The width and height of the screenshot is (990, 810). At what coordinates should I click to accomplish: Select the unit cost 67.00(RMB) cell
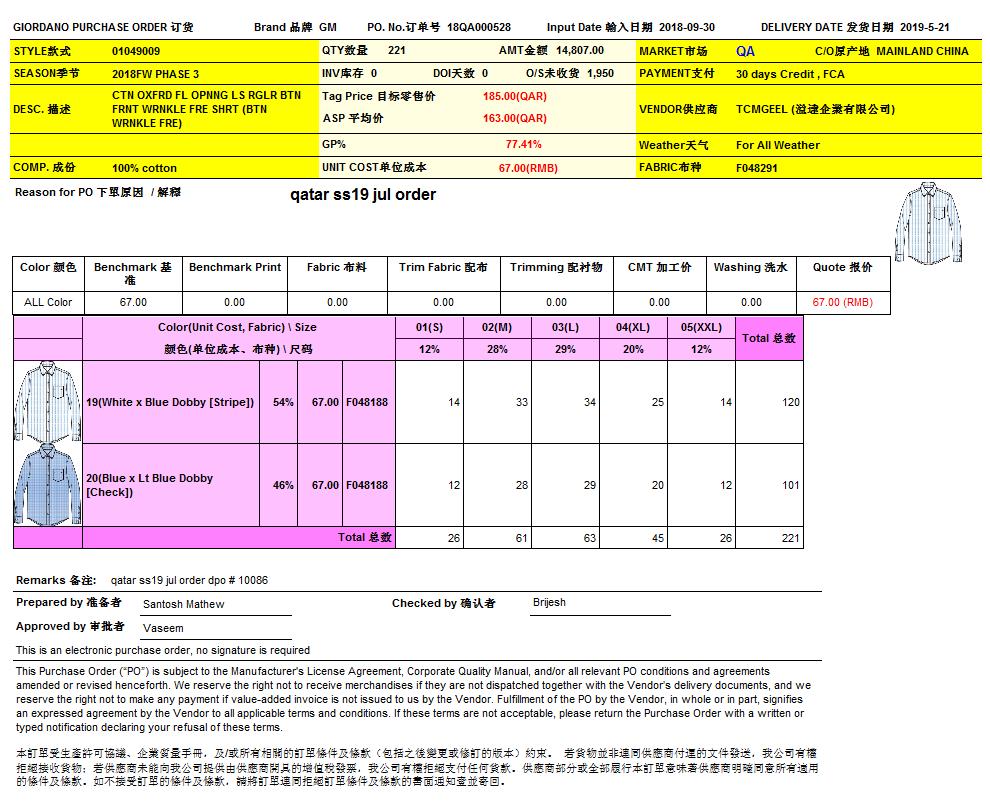tap(527, 168)
